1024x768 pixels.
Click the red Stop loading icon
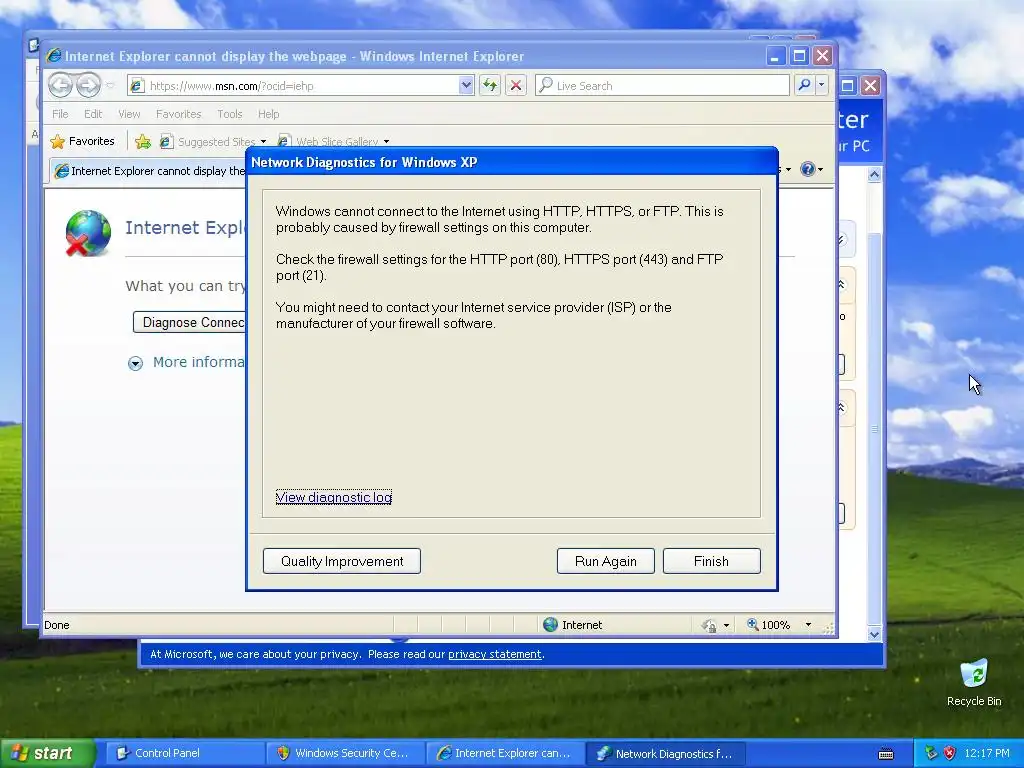516,85
